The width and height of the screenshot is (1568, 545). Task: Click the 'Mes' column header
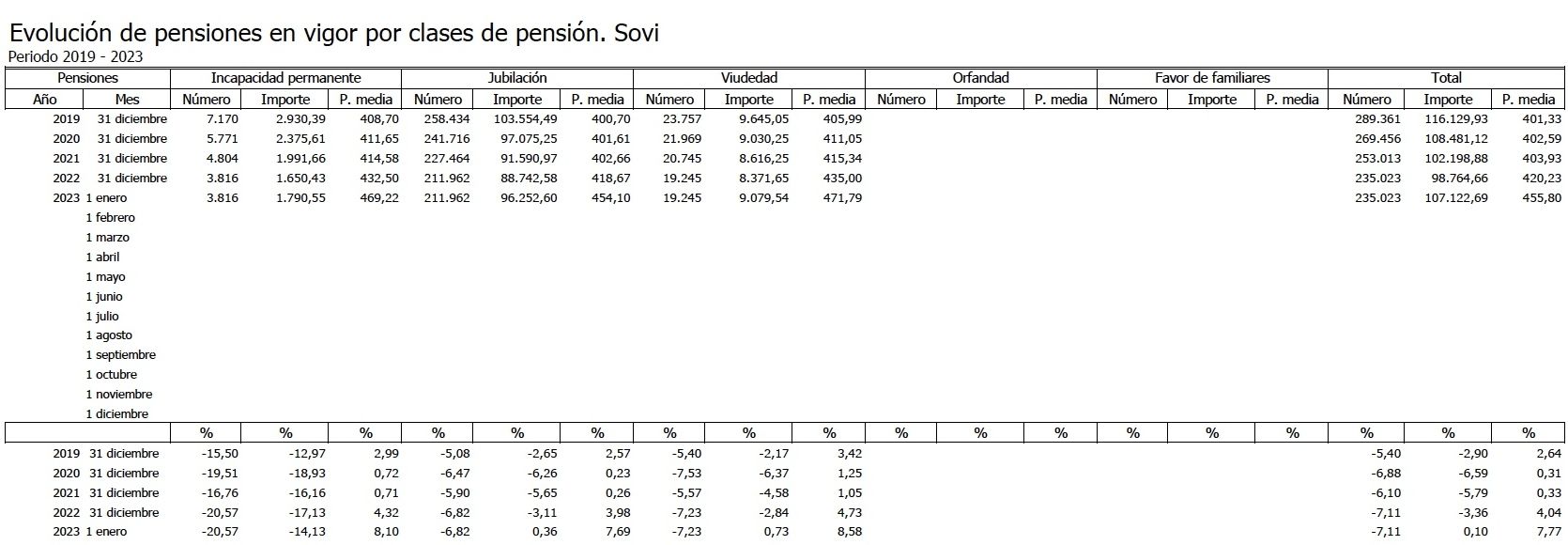click(x=127, y=99)
